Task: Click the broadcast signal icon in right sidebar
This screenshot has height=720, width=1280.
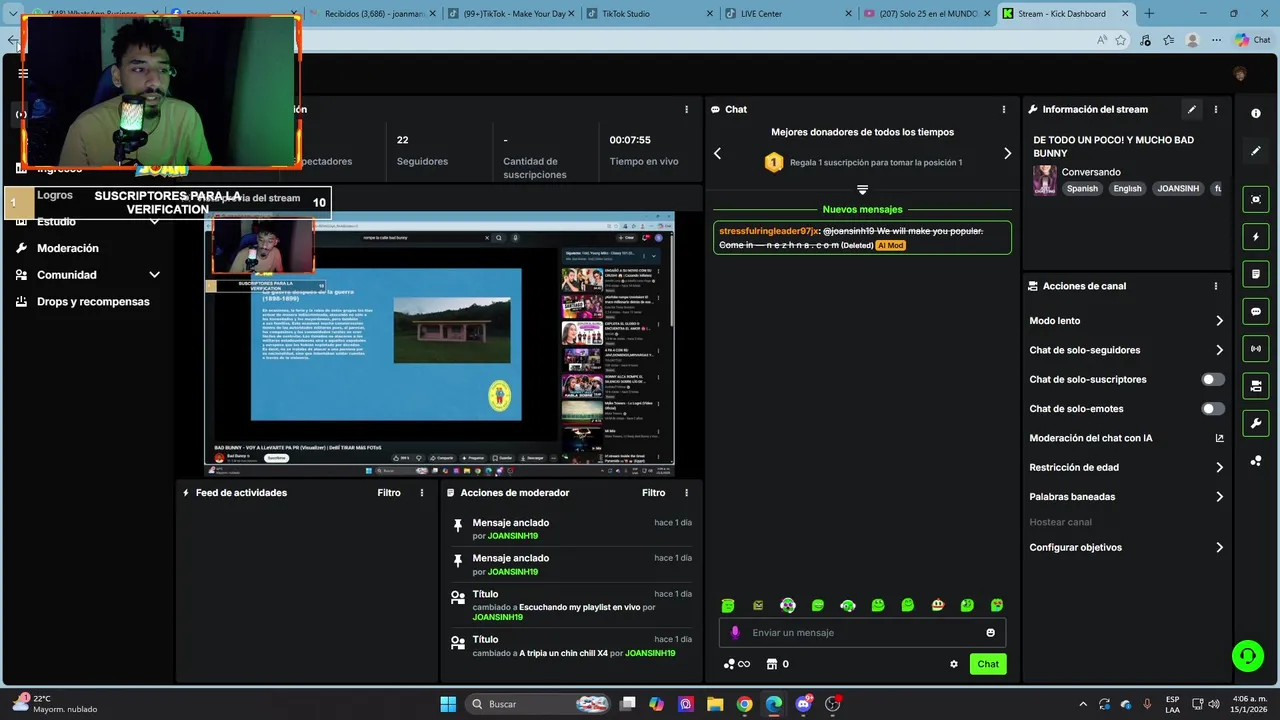Action: [1256, 348]
